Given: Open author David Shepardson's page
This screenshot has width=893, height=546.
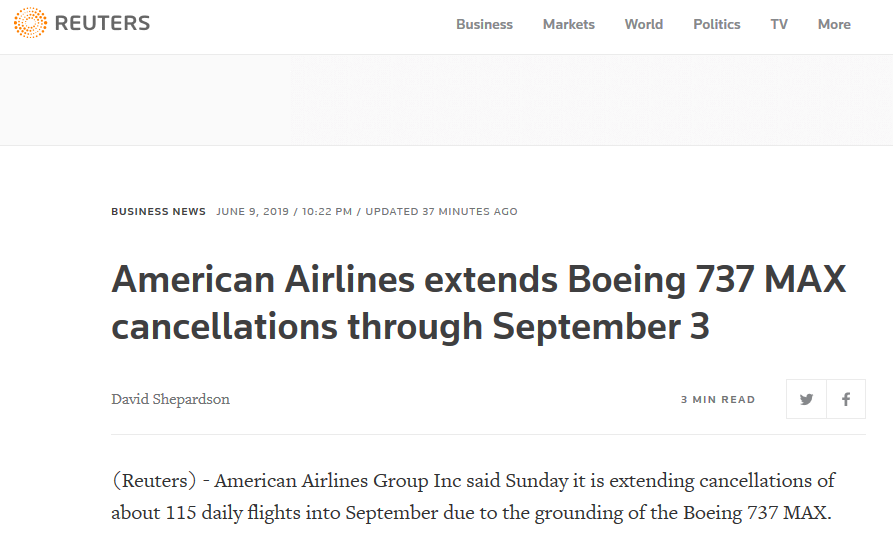Looking at the screenshot, I should click(170, 399).
